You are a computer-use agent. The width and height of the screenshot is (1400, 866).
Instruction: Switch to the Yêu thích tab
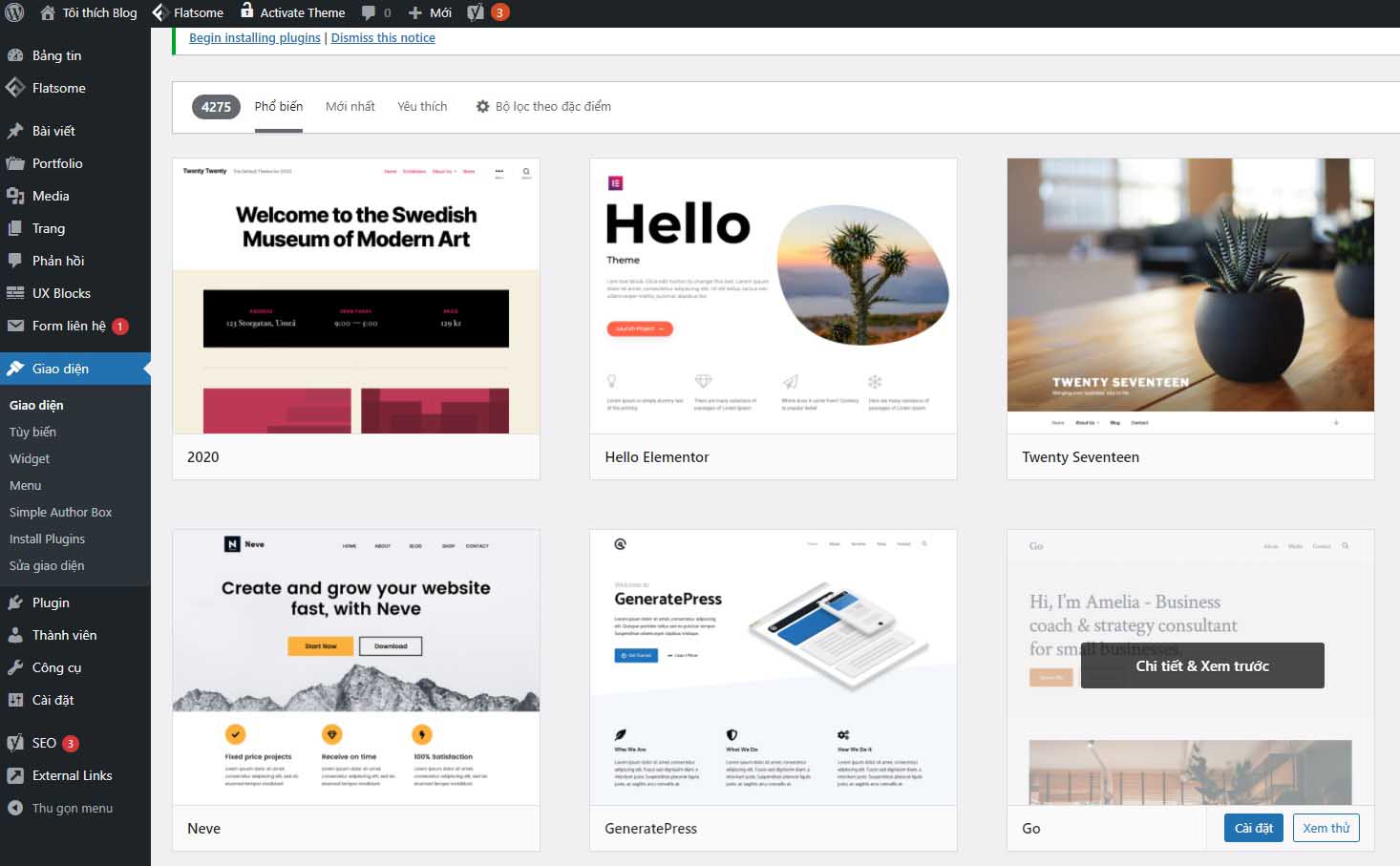tap(422, 106)
